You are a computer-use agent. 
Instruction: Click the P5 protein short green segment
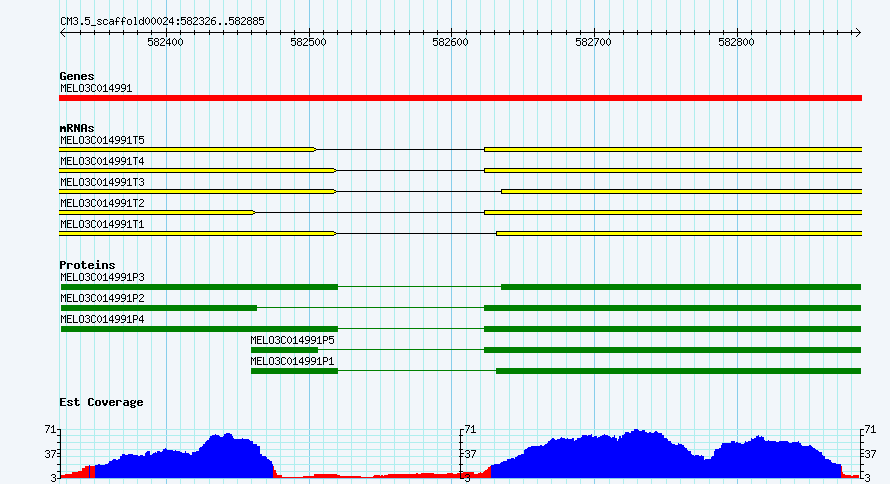(284, 350)
